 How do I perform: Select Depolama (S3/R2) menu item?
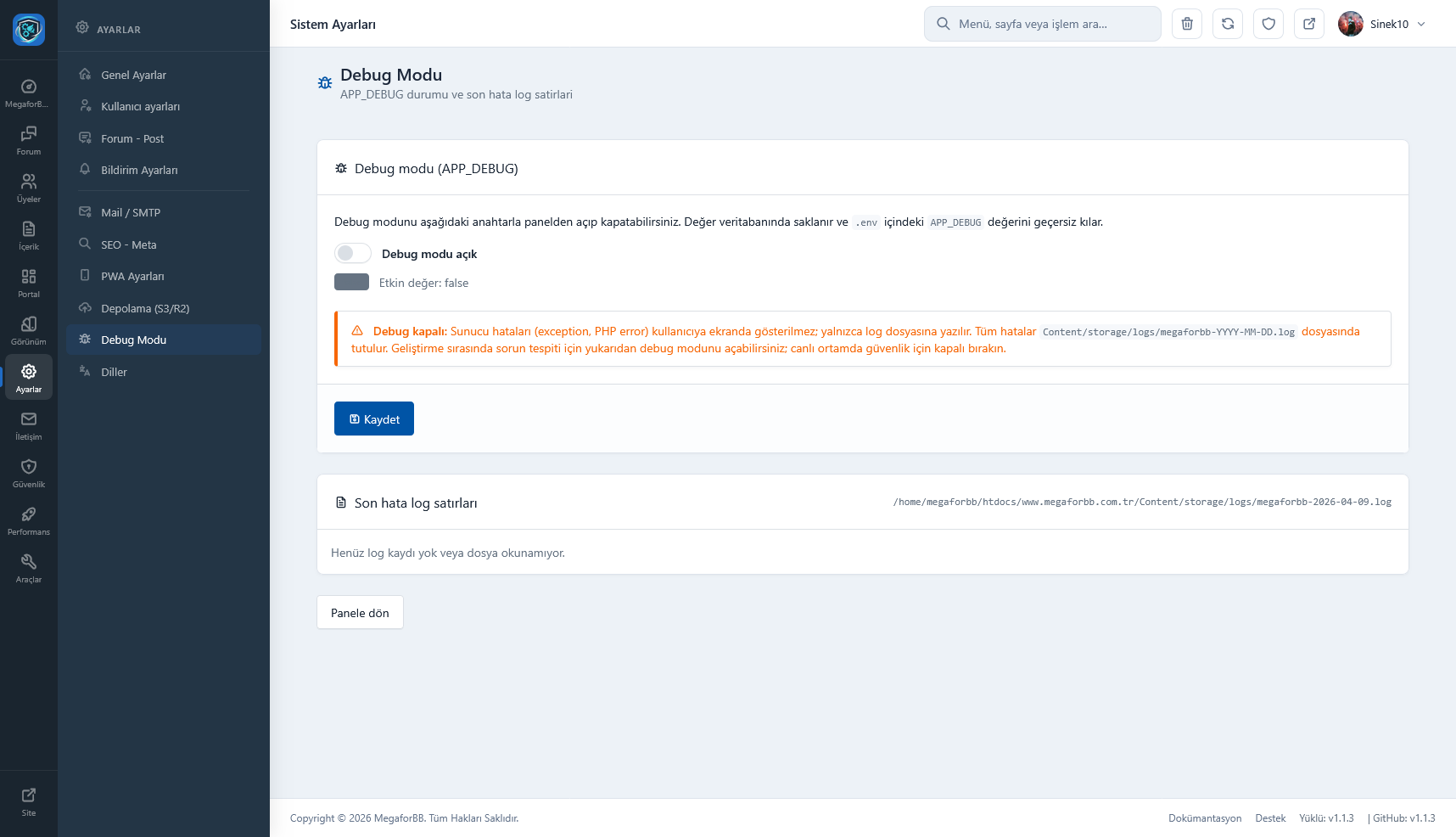coord(145,309)
